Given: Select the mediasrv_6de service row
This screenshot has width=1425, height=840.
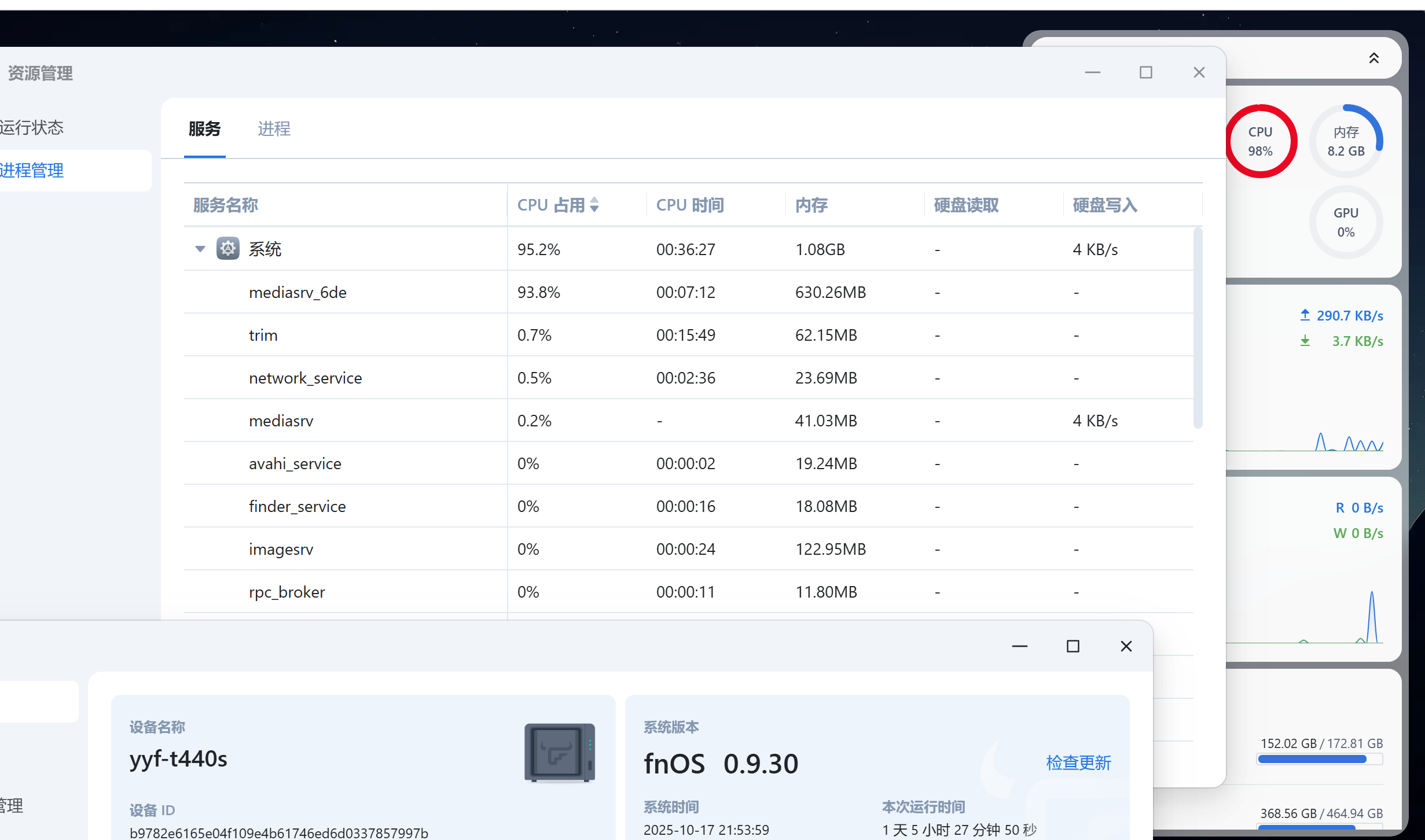Looking at the screenshot, I should (298, 292).
